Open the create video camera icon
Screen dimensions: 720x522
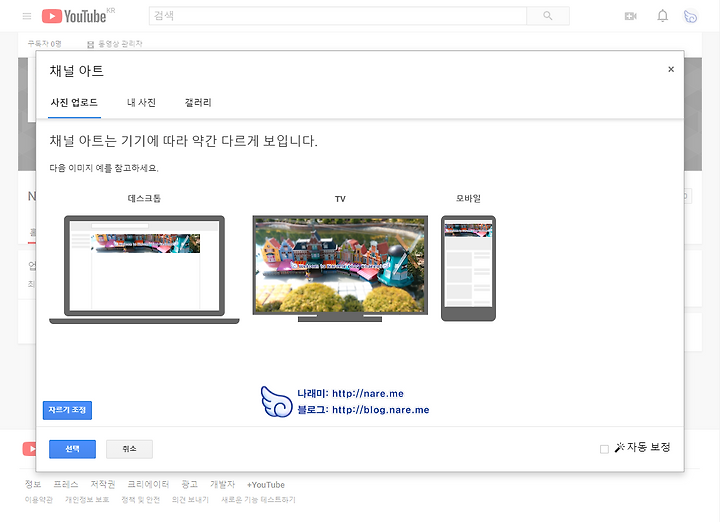pyautogui.click(x=630, y=17)
